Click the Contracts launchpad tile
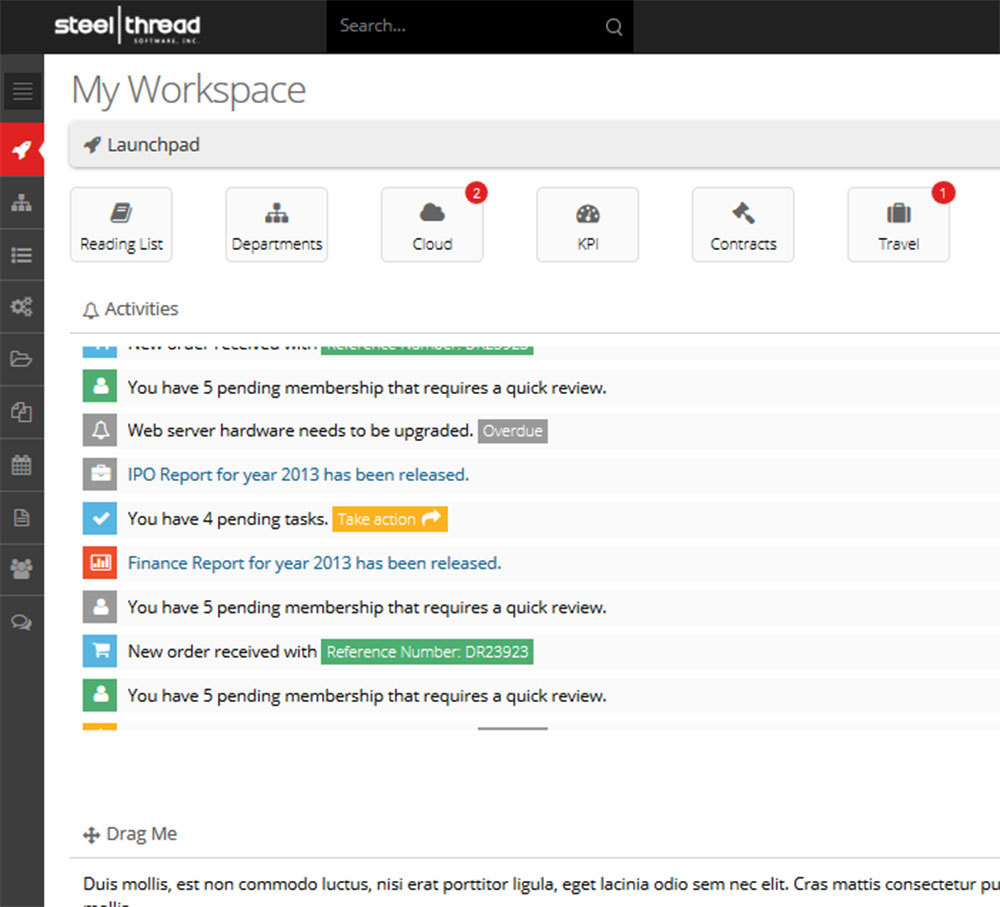 point(743,225)
